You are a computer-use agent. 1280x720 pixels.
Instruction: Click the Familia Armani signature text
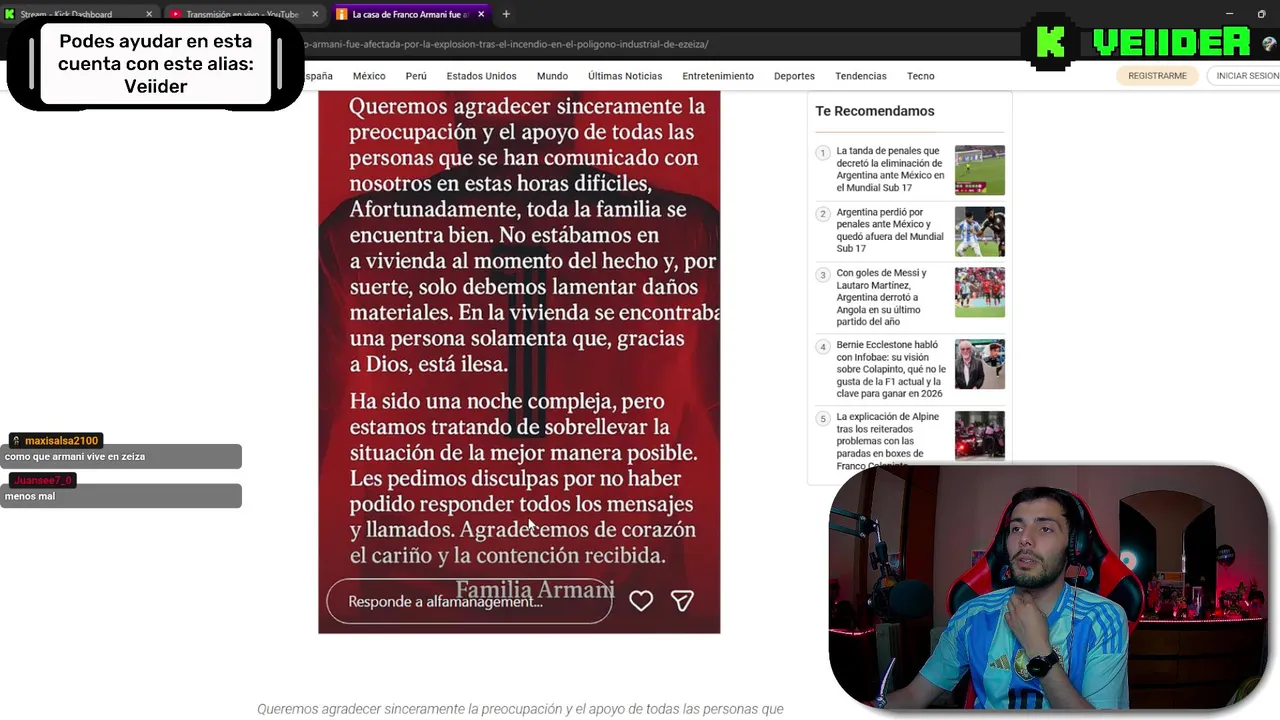point(535,590)
